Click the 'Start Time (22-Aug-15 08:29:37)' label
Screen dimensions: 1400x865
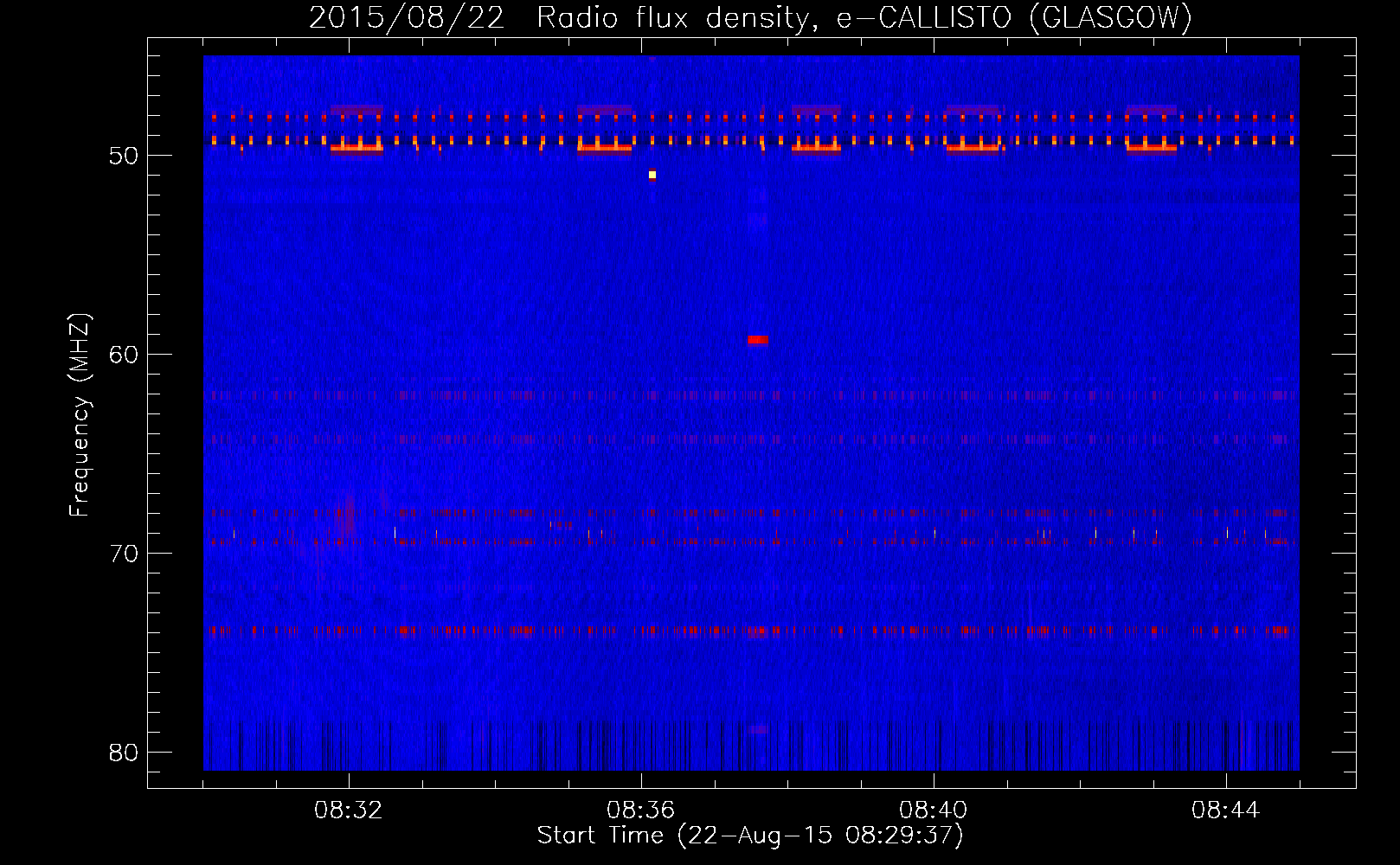click(750, 836)
